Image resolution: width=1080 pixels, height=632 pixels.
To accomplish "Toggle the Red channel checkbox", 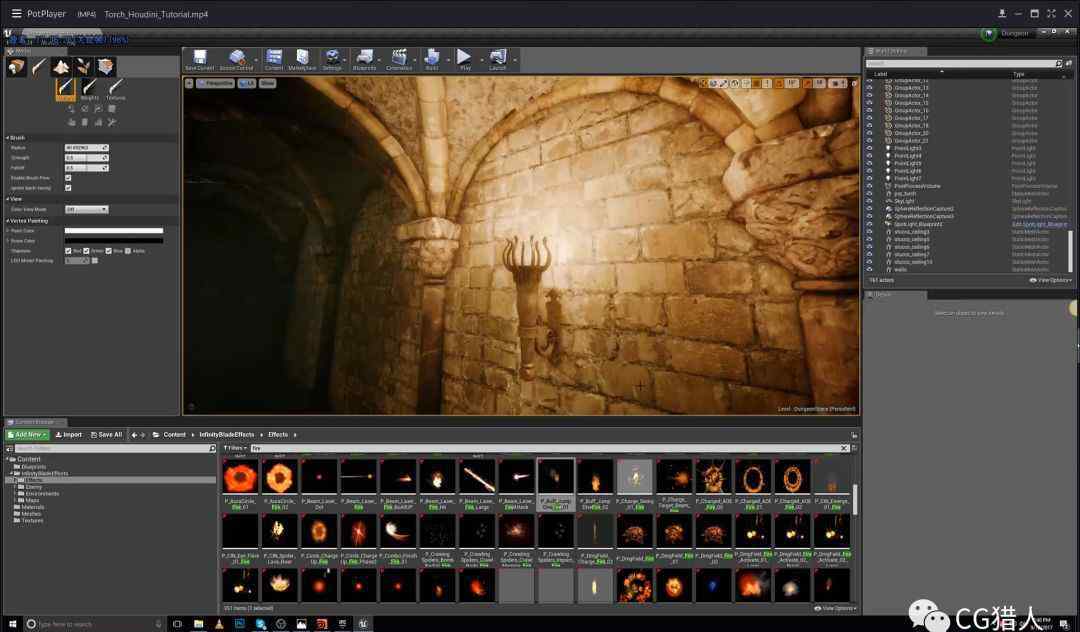I will [68, 251].
